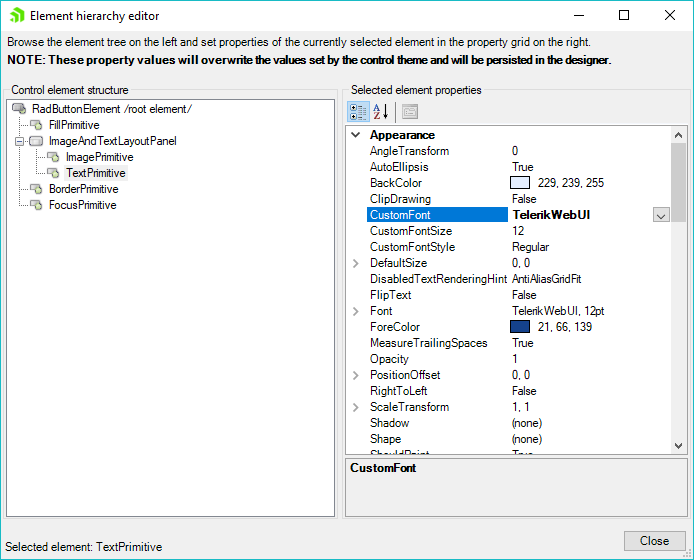Screen dimensions: 694x560
Task: Click the AutoEllipsis value True
Action: coord(523,167)
